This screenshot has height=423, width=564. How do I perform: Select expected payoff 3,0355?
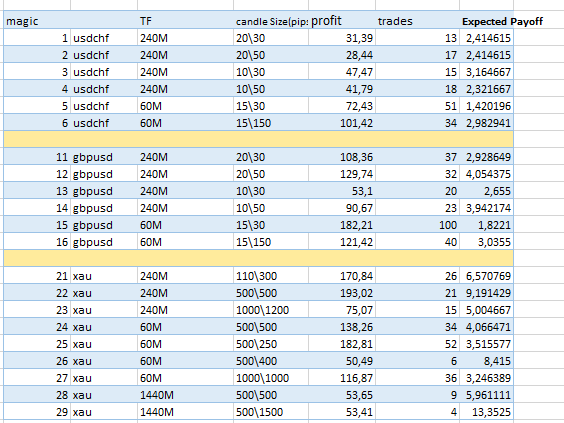tap(486, 242)
